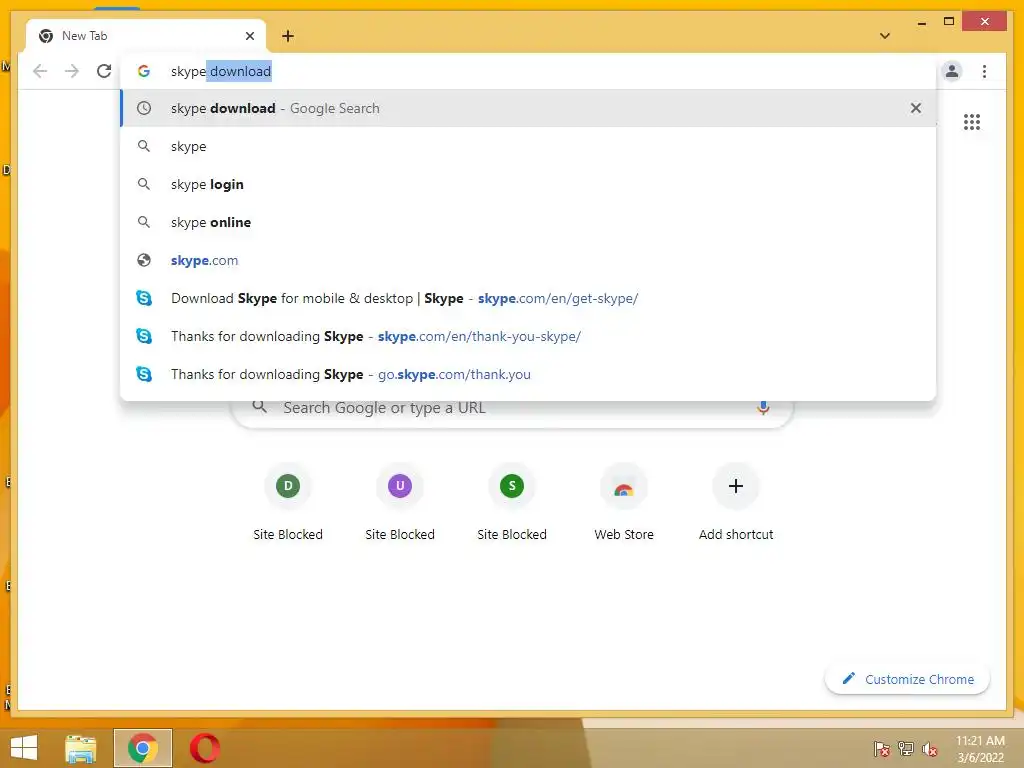1024x768 pixels.
Task: Close the New Tab tab
Action: (x=249, y=36)
